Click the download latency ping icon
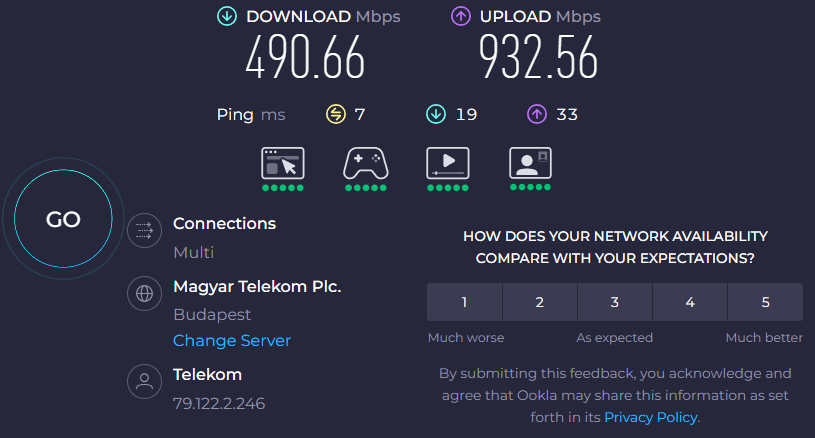 click(x=436, y=114)
